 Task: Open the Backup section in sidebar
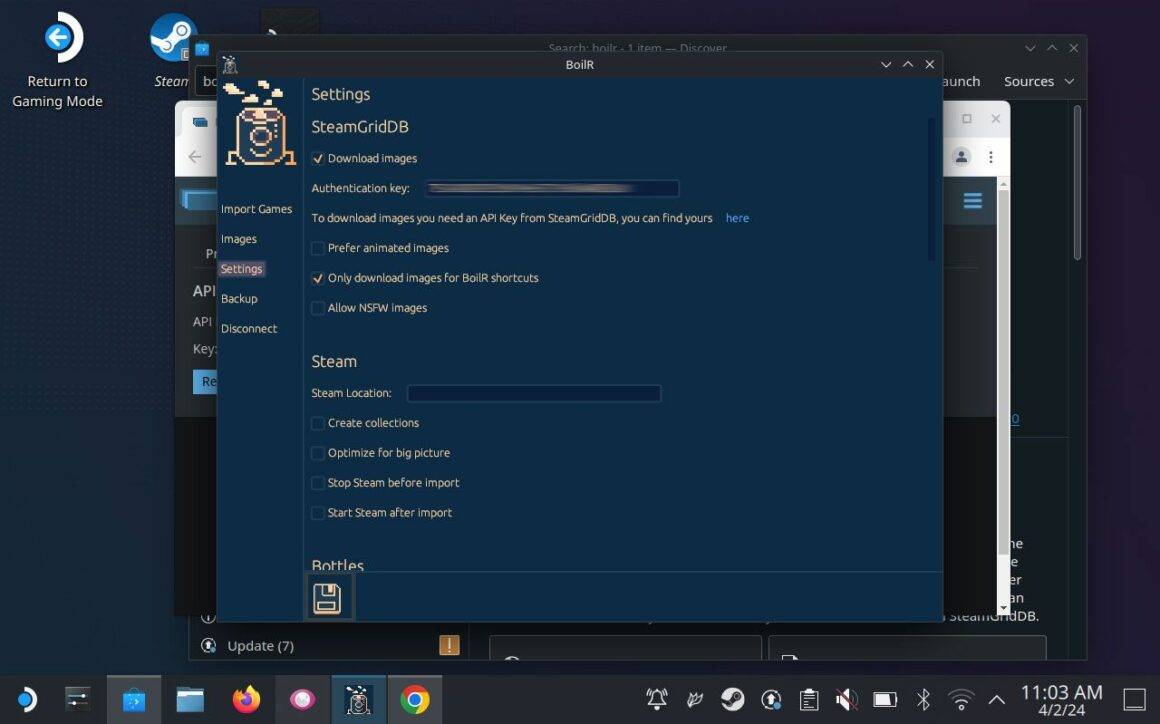(239, 299)
